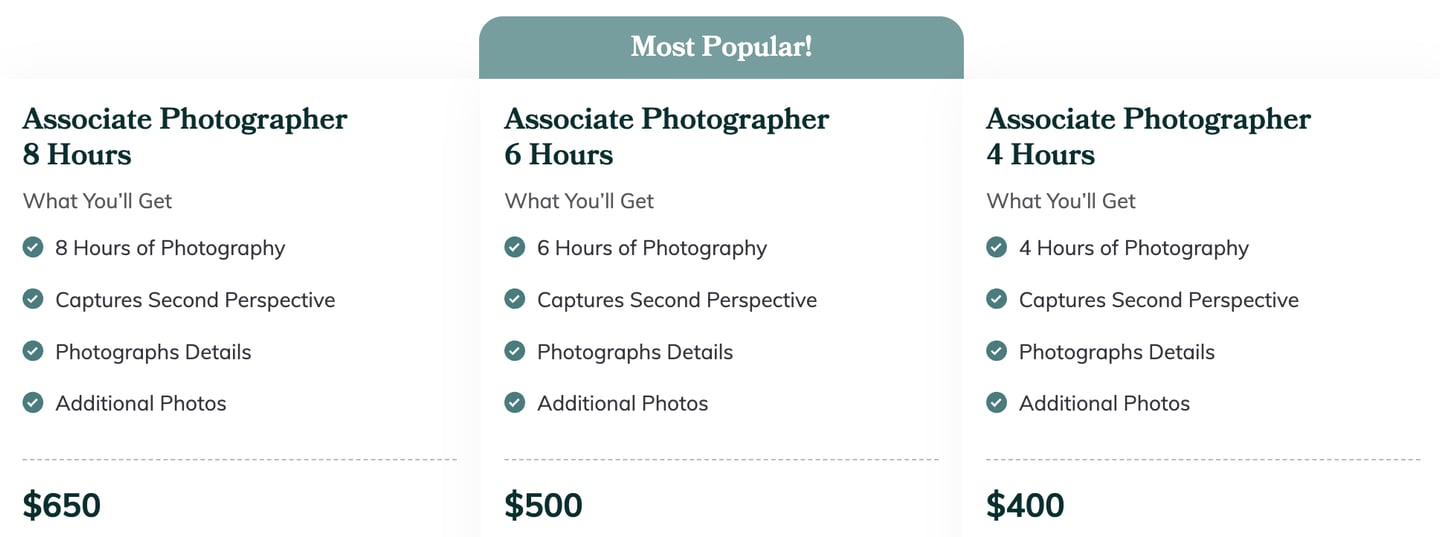This screenshot has height=537, width=1440.
Task: Click checkmark icon beside 4 Hours of Photography
Action: (996, 247)
